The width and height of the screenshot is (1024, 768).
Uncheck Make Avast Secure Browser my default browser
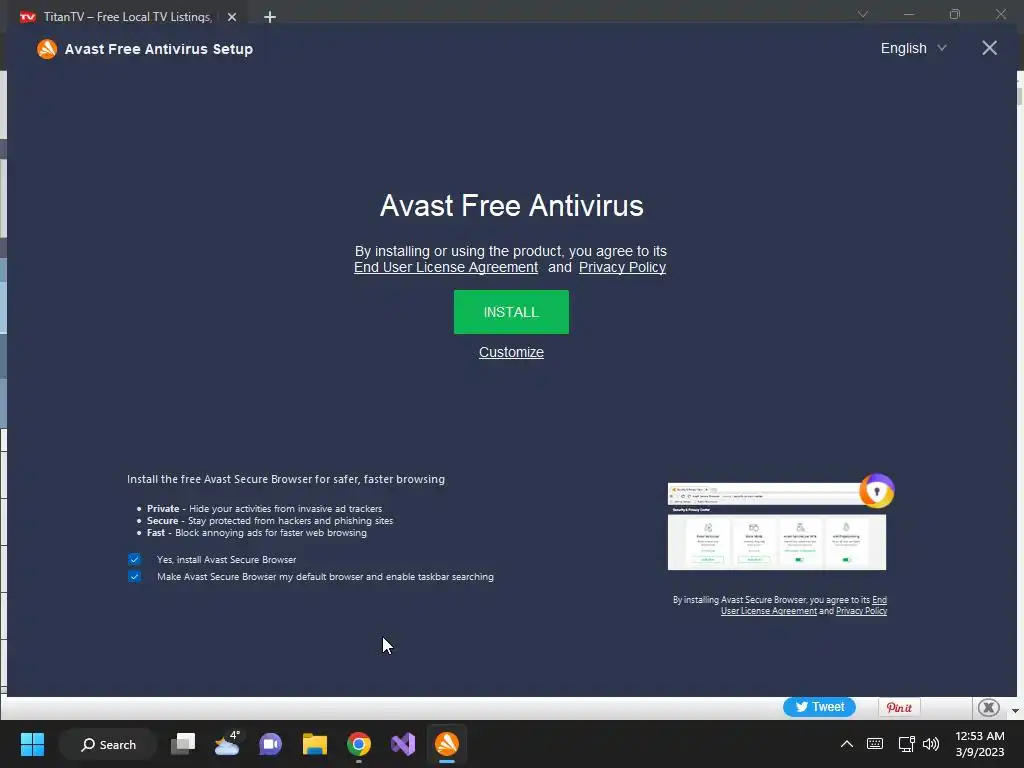click(x=134, y=576)
